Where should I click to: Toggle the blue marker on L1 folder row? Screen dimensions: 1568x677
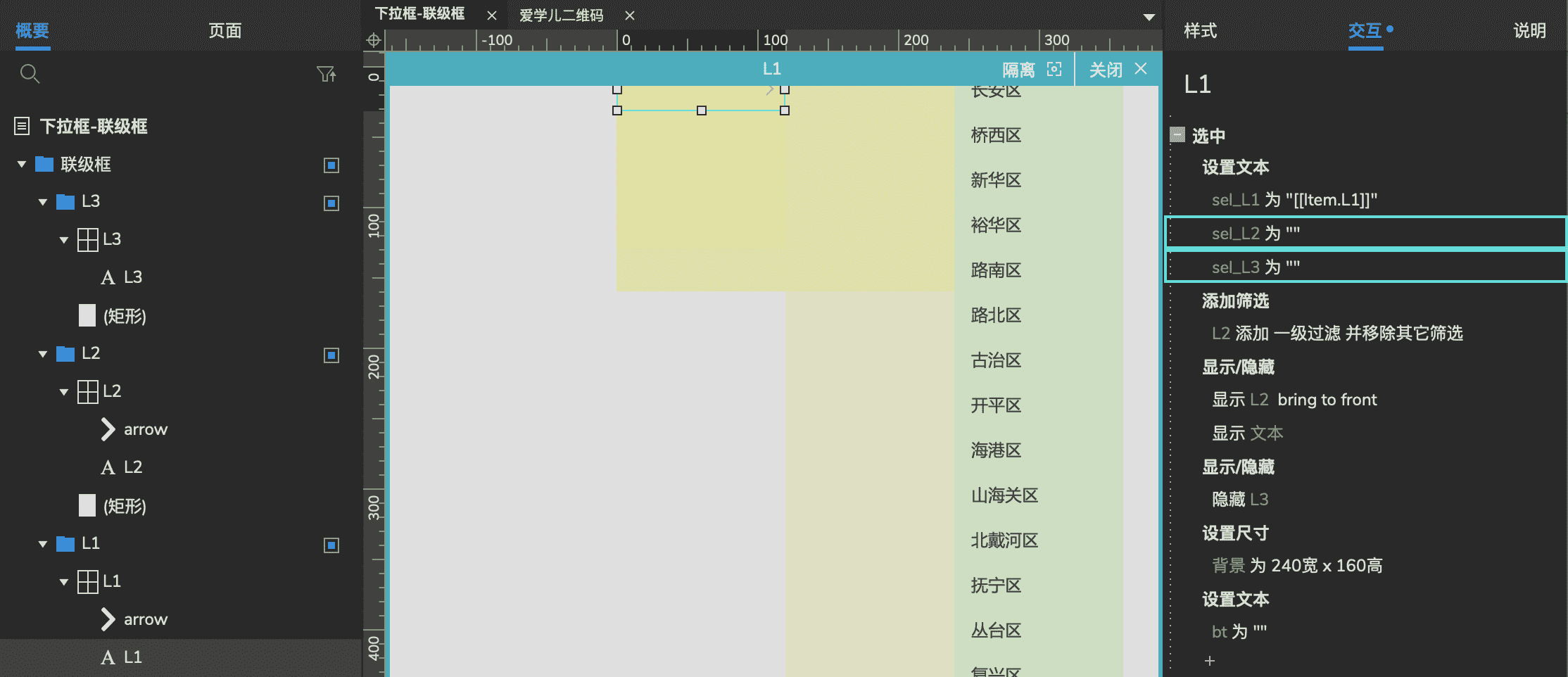tap(331, 545)
